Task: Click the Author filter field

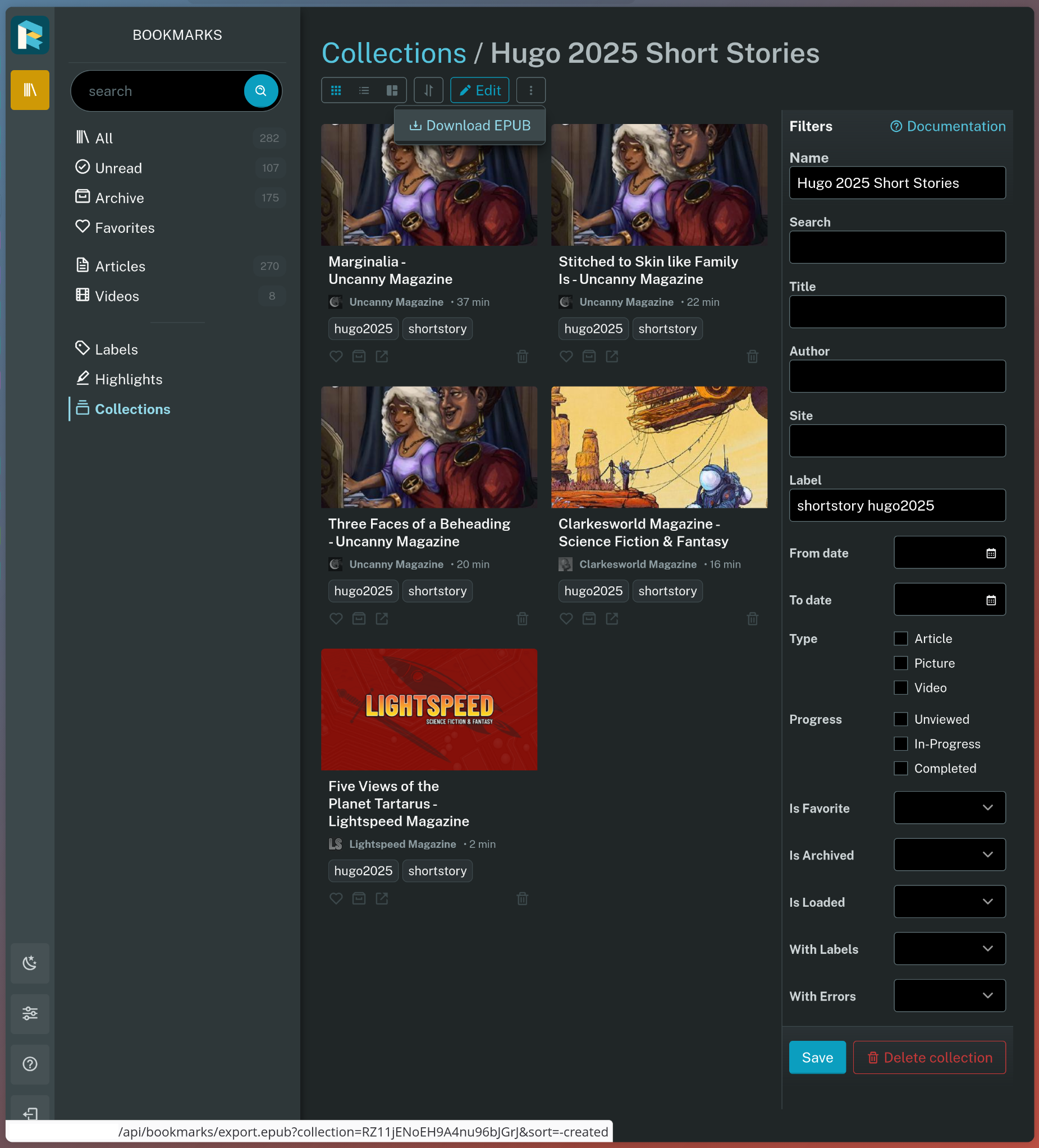Action: pyautogui.click(x=897, y=376)
